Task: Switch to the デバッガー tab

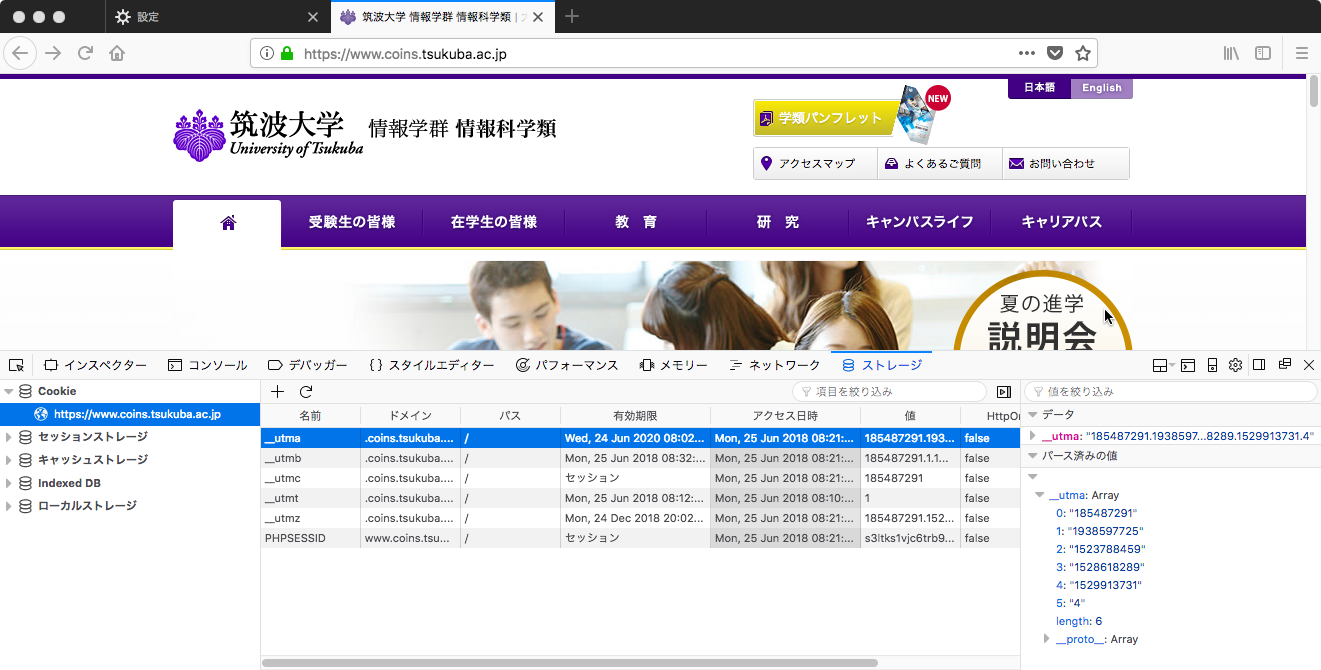Action: tap(308, 365)
